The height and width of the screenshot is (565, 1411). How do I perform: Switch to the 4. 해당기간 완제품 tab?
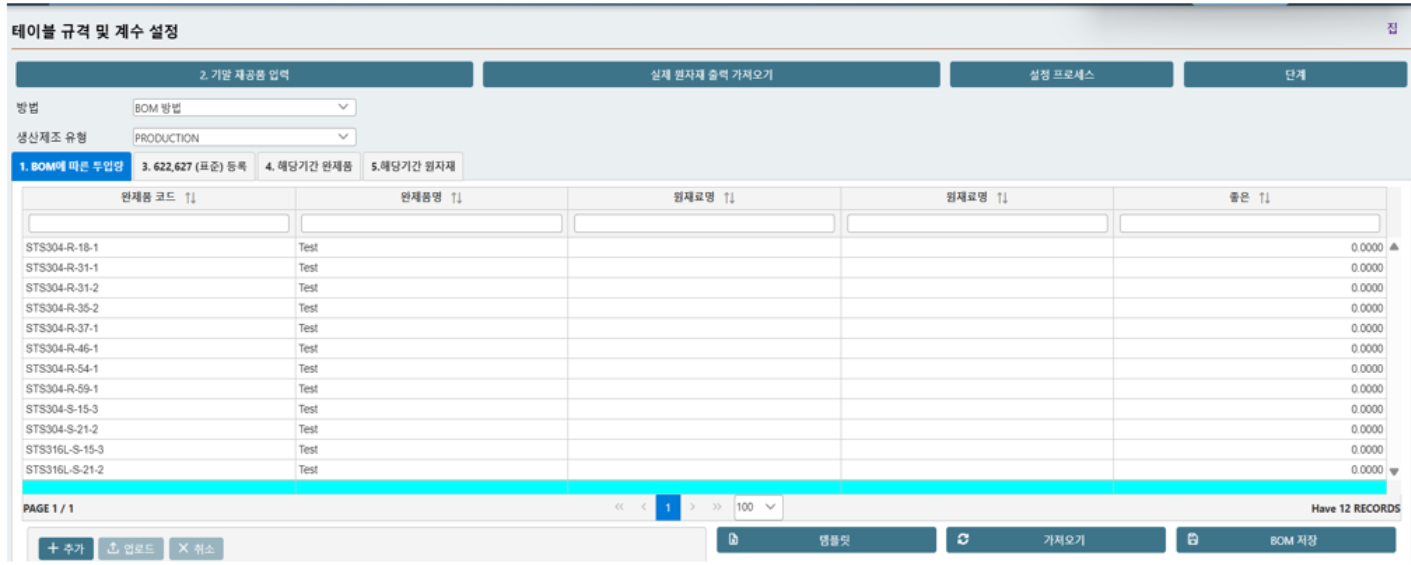coord(309,167)
